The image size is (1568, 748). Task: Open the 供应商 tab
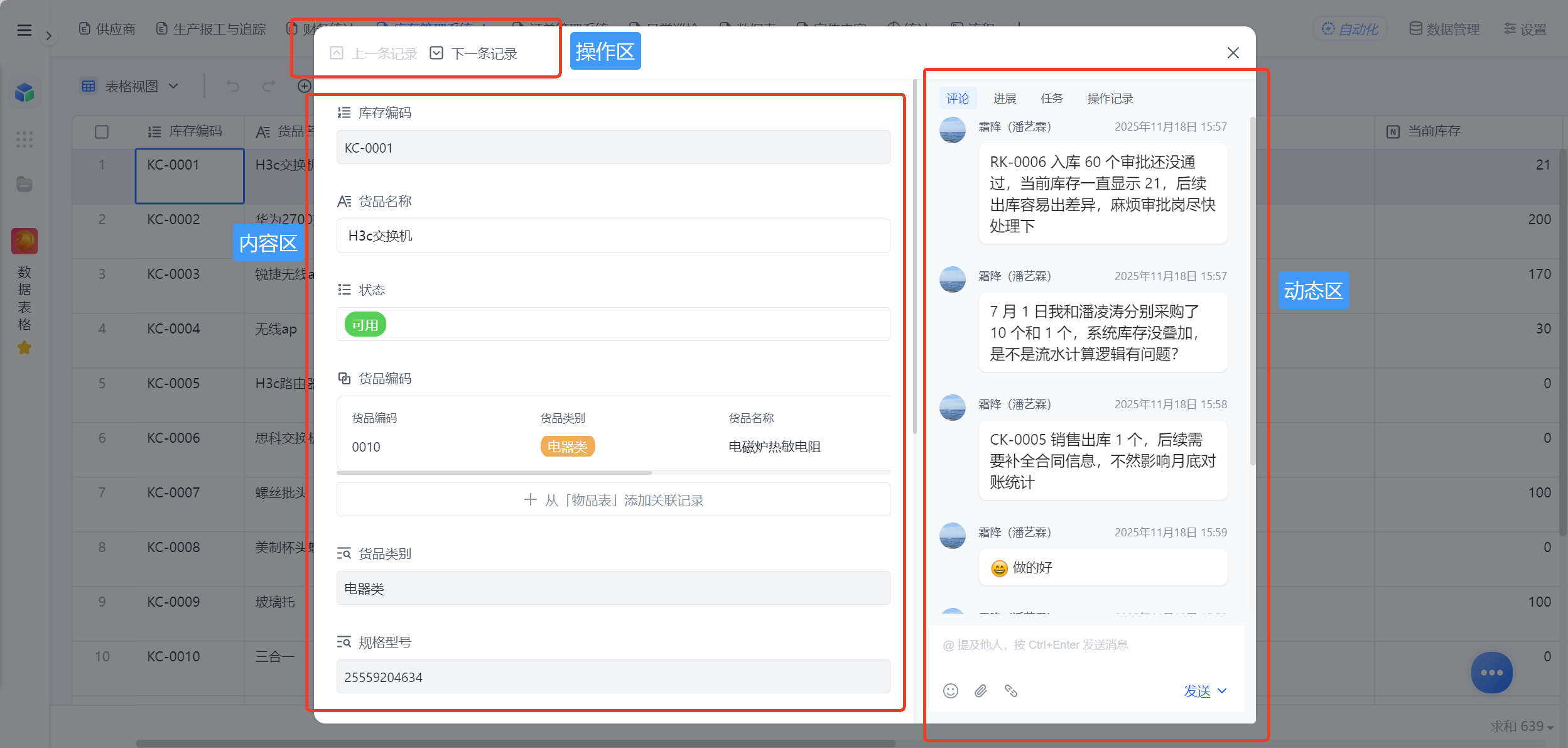tap(107, 29)
